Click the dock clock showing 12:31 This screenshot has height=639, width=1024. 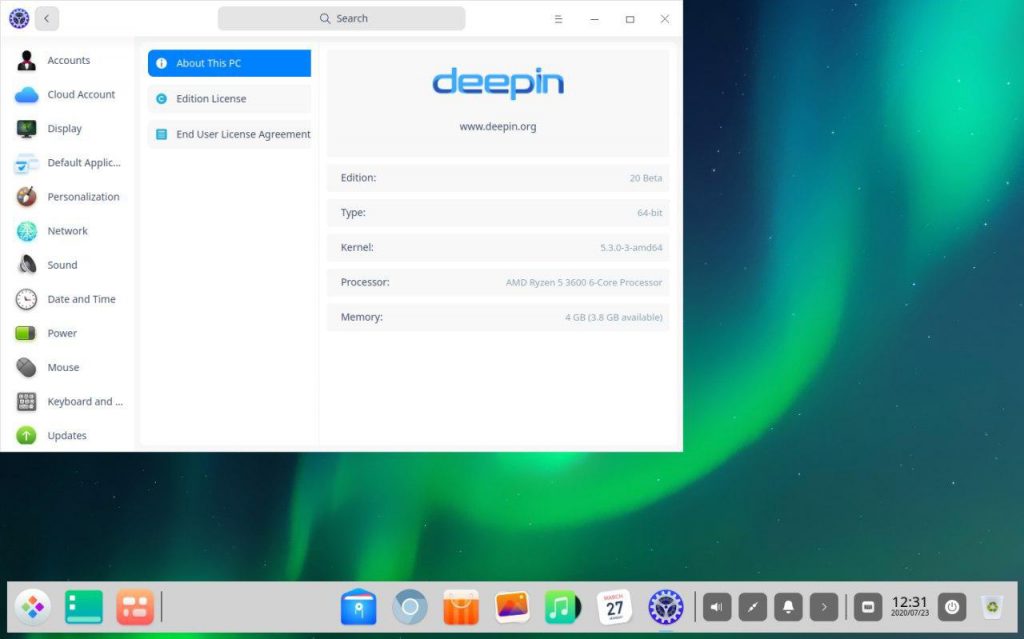[x=910, y=606]
